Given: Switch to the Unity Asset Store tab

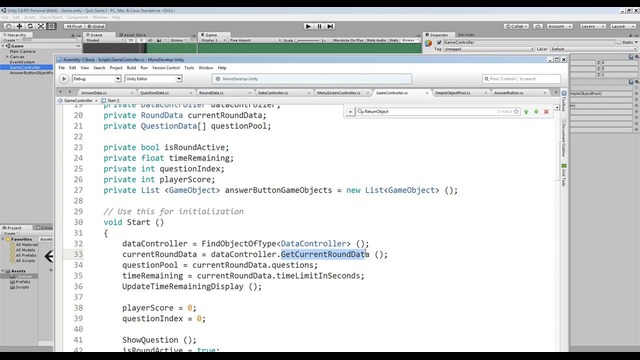Looking at the screenshot, I should (132, 35).
